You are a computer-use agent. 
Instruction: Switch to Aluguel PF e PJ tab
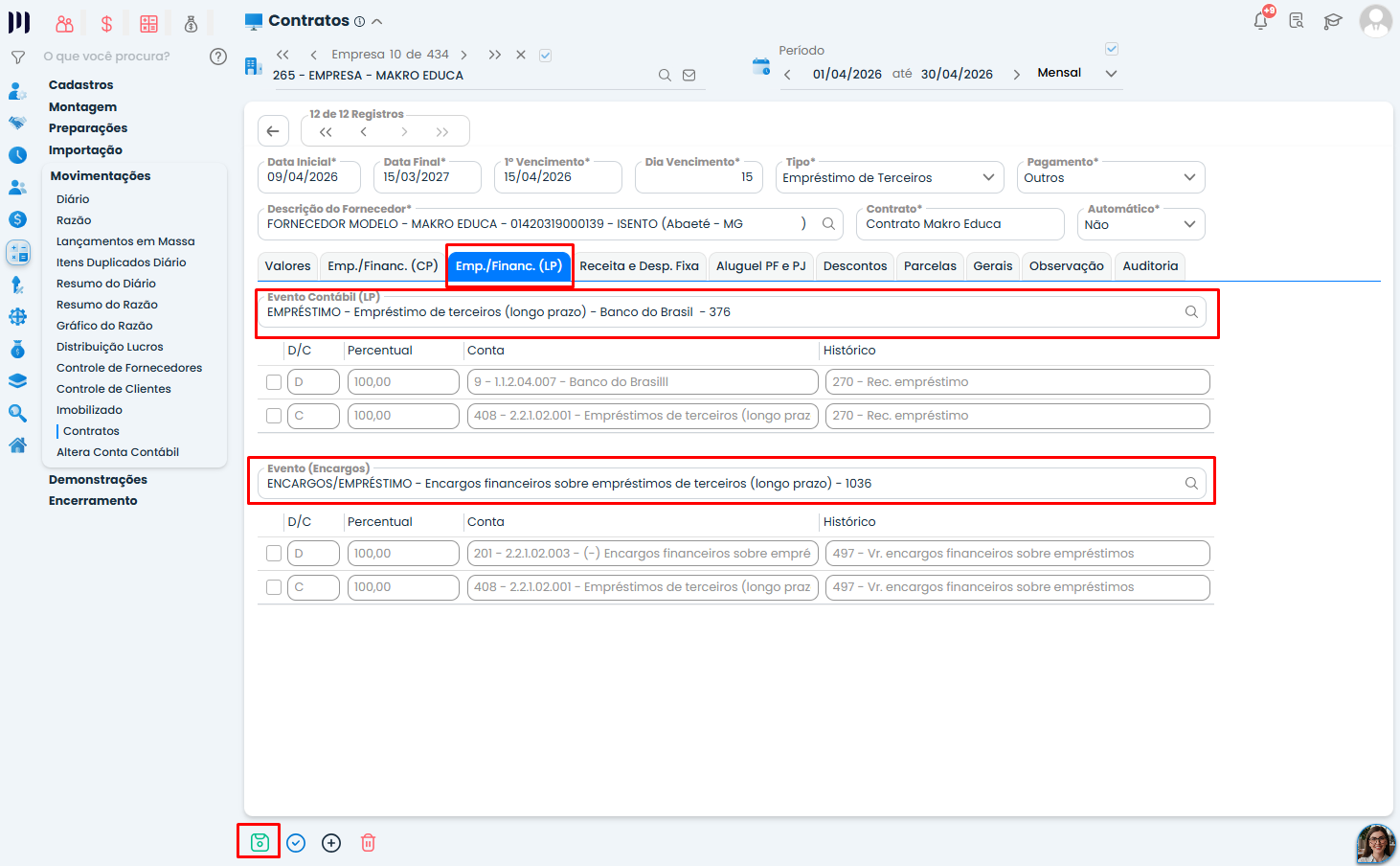[x=761, y=266]
